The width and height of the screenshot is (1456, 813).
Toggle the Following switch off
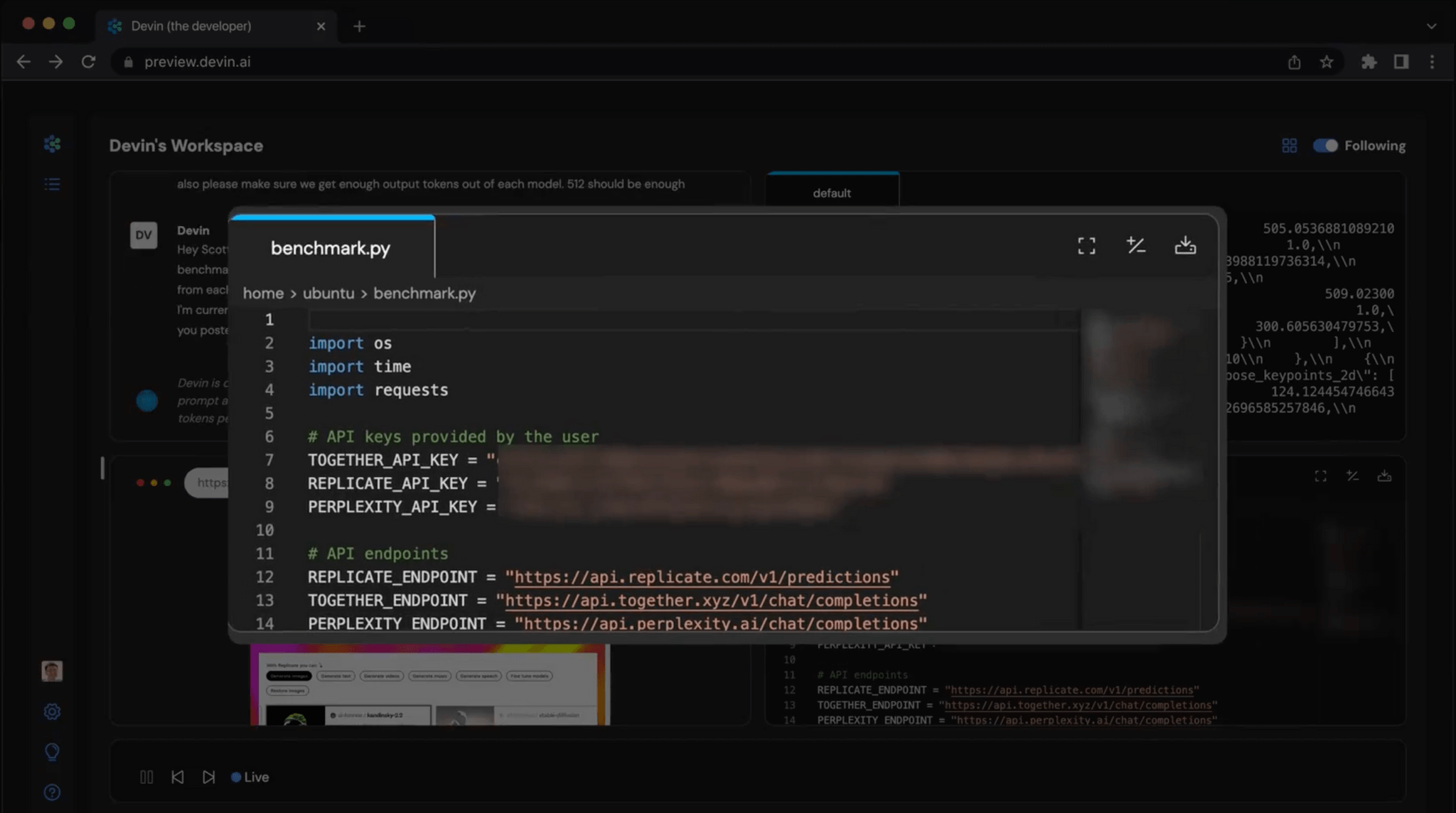[x=1324, y=145]
